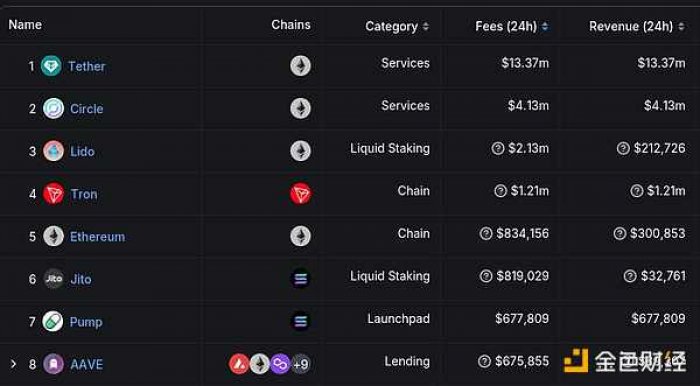Open the Tether protocol link

(87, 66)
